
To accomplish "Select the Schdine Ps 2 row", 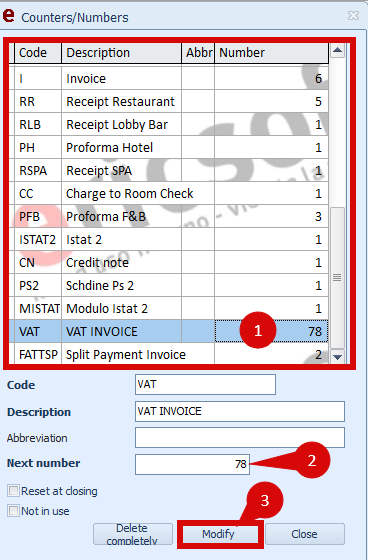I will (x=168, y=285).
